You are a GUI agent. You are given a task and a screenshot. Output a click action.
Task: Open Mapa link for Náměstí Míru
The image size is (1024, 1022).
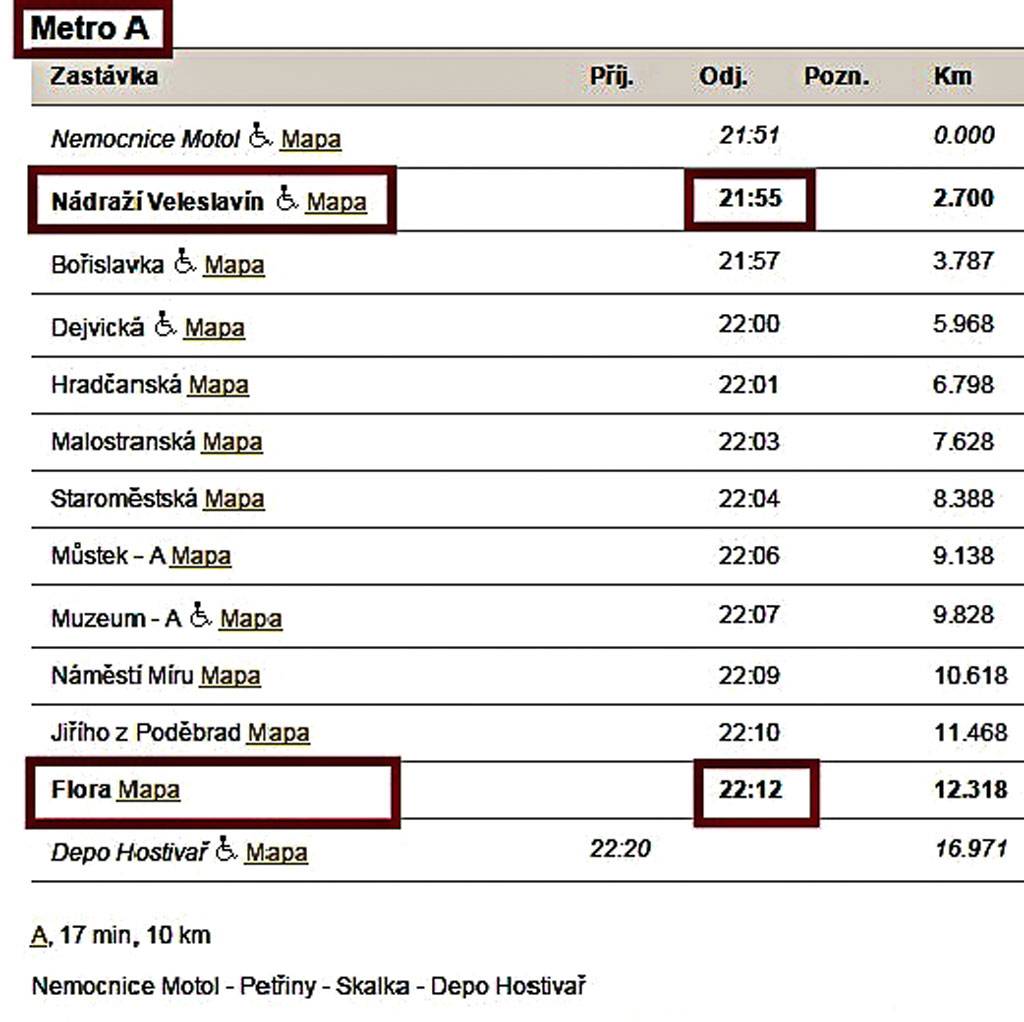tap(230, 676)
